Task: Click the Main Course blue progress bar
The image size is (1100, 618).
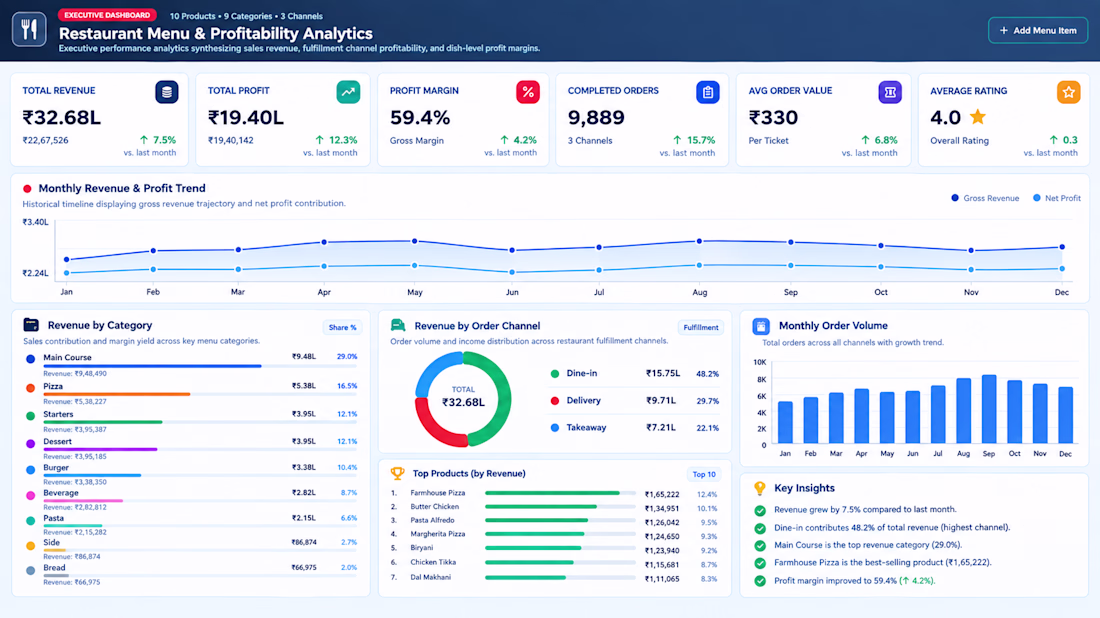Action: point(152,366)
